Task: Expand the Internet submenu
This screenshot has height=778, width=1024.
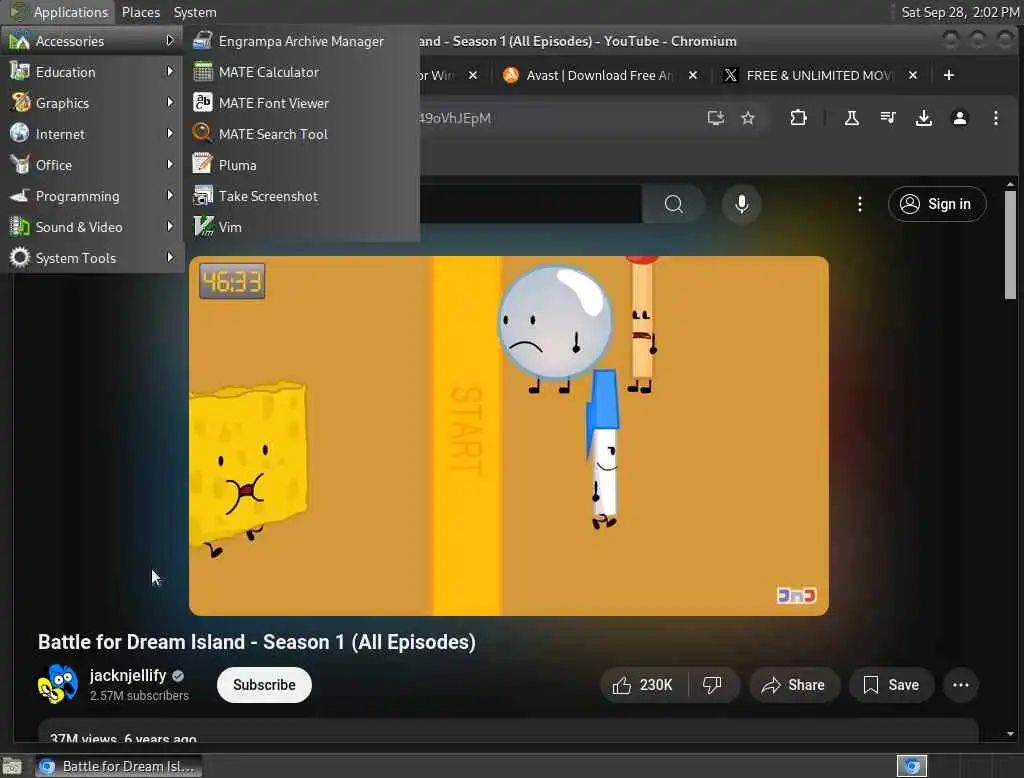Action: pyautogui.click(x=92, y=134)
